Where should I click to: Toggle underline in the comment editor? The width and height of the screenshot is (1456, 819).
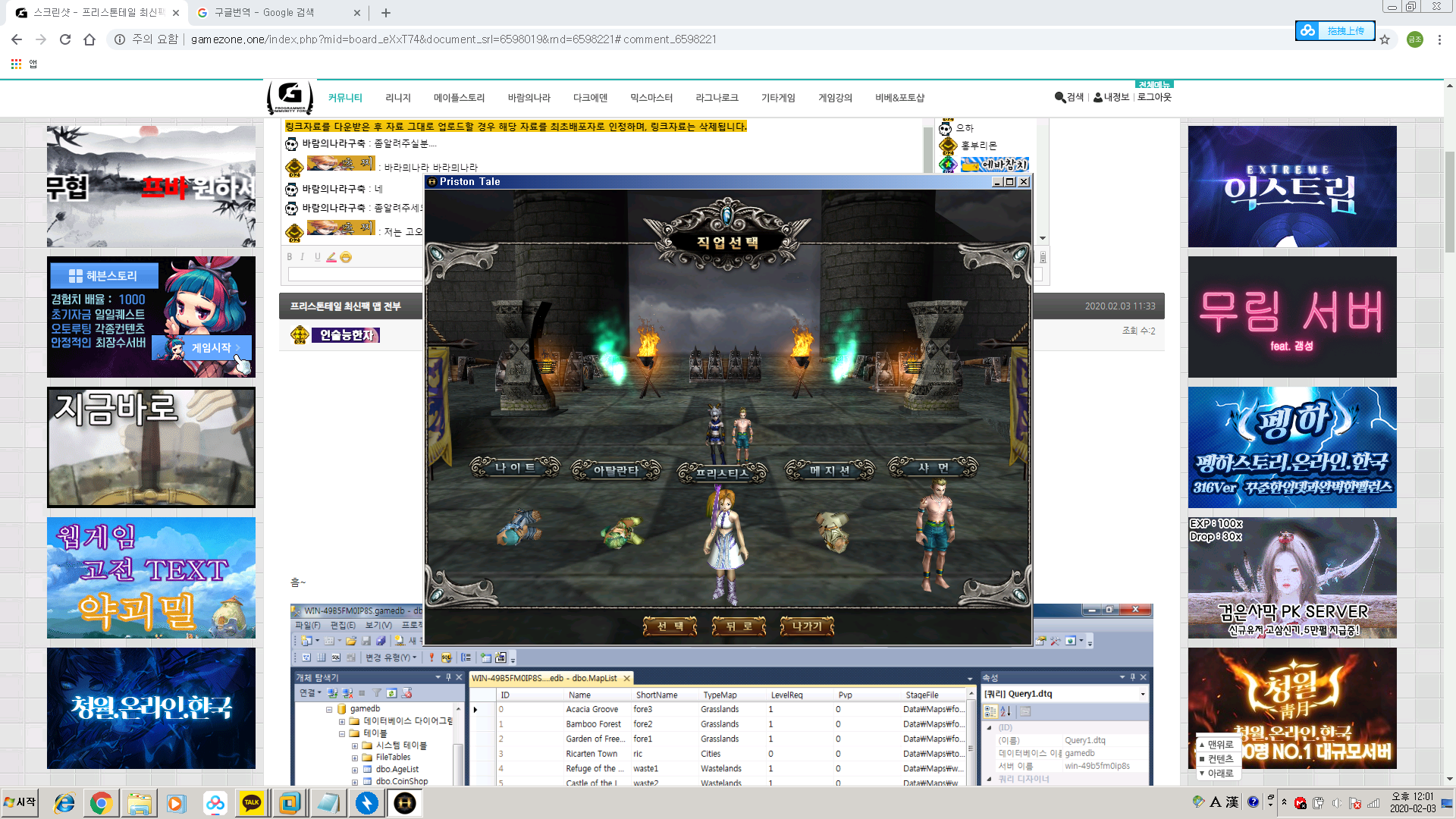click(x=317, y=257)
